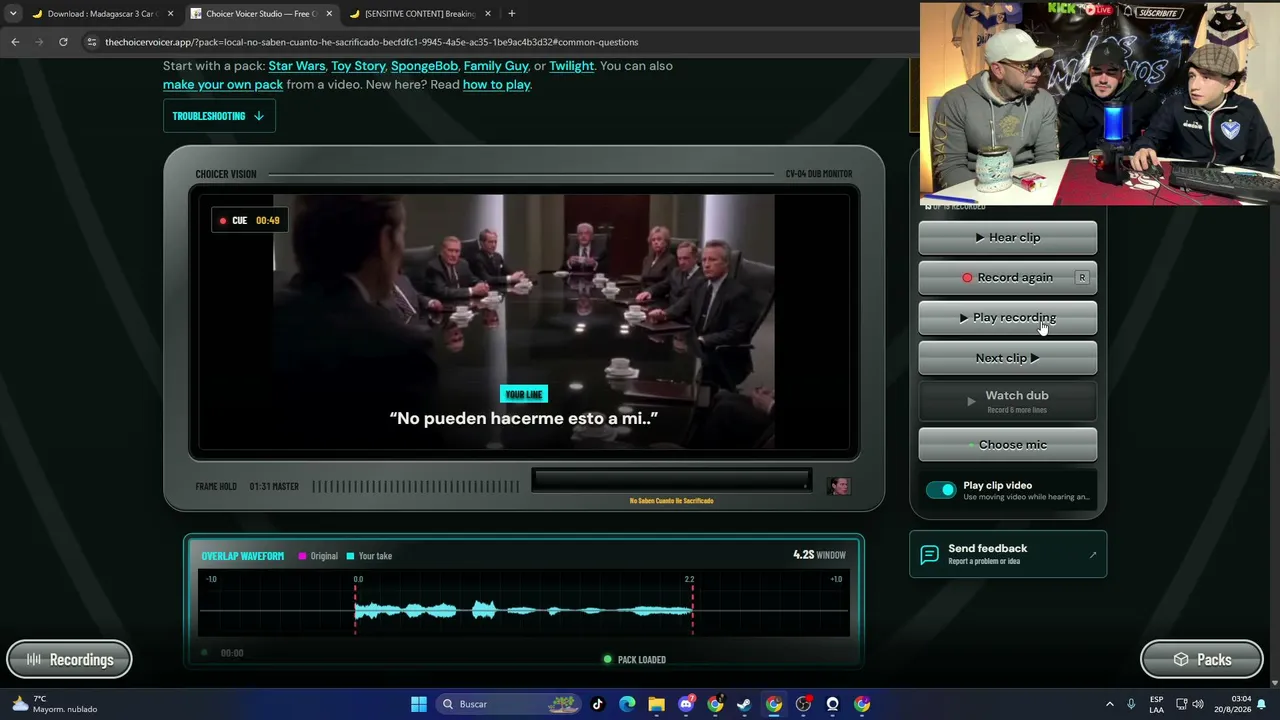Open Steam from the taskbar
The width and height of the screenshot is (1280, 720).
[x=744, y=704]
